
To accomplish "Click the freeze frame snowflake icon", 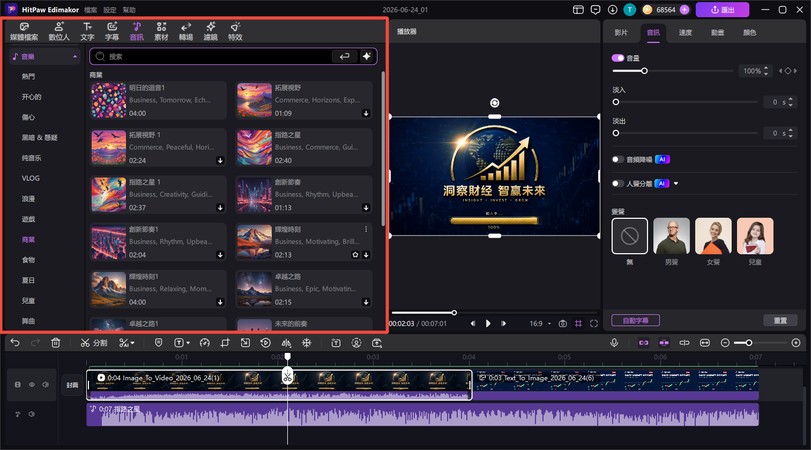I will click(x=307, y=343).
